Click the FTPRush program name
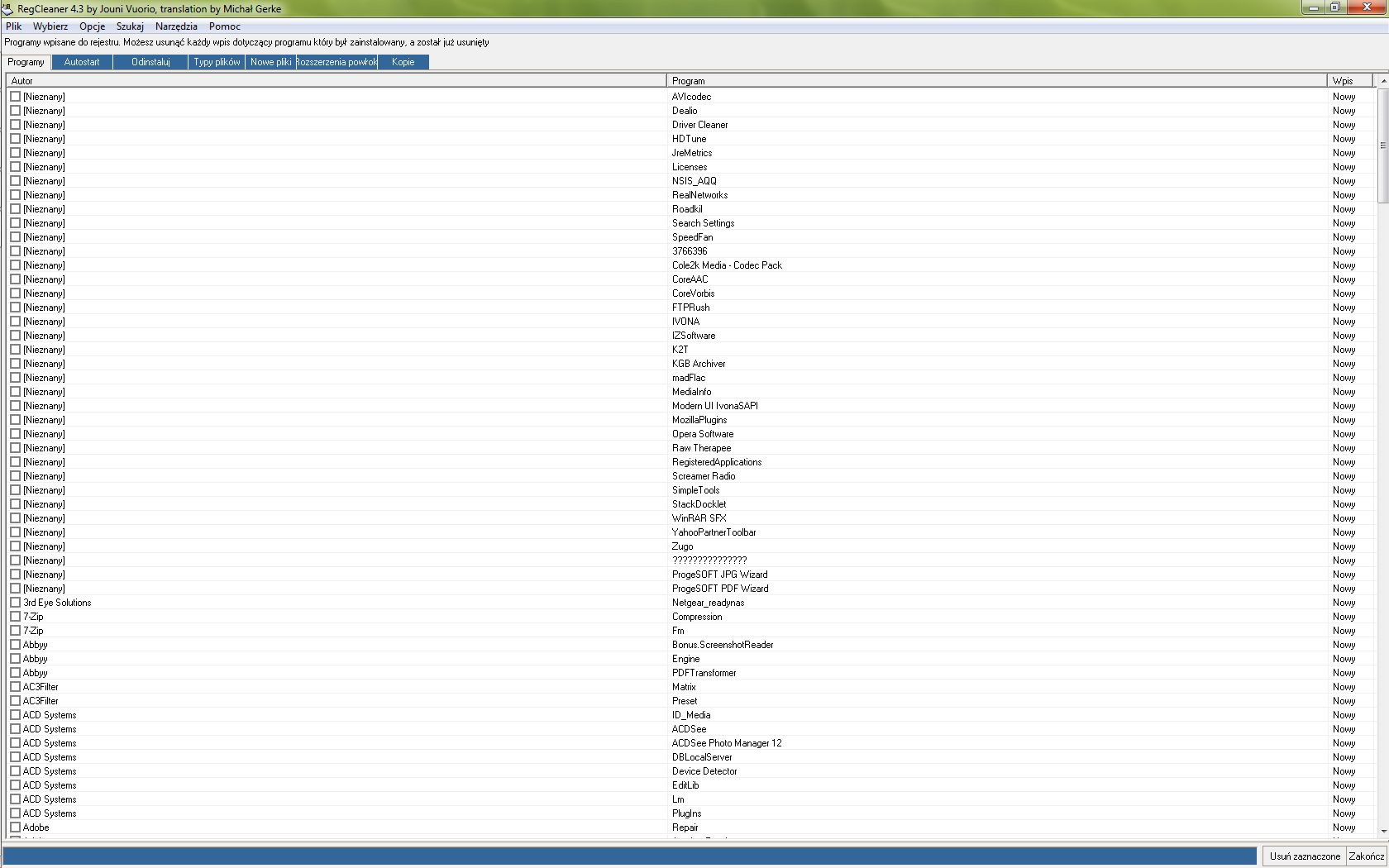The image size is (1389, 868). click(x=690, y=308)
